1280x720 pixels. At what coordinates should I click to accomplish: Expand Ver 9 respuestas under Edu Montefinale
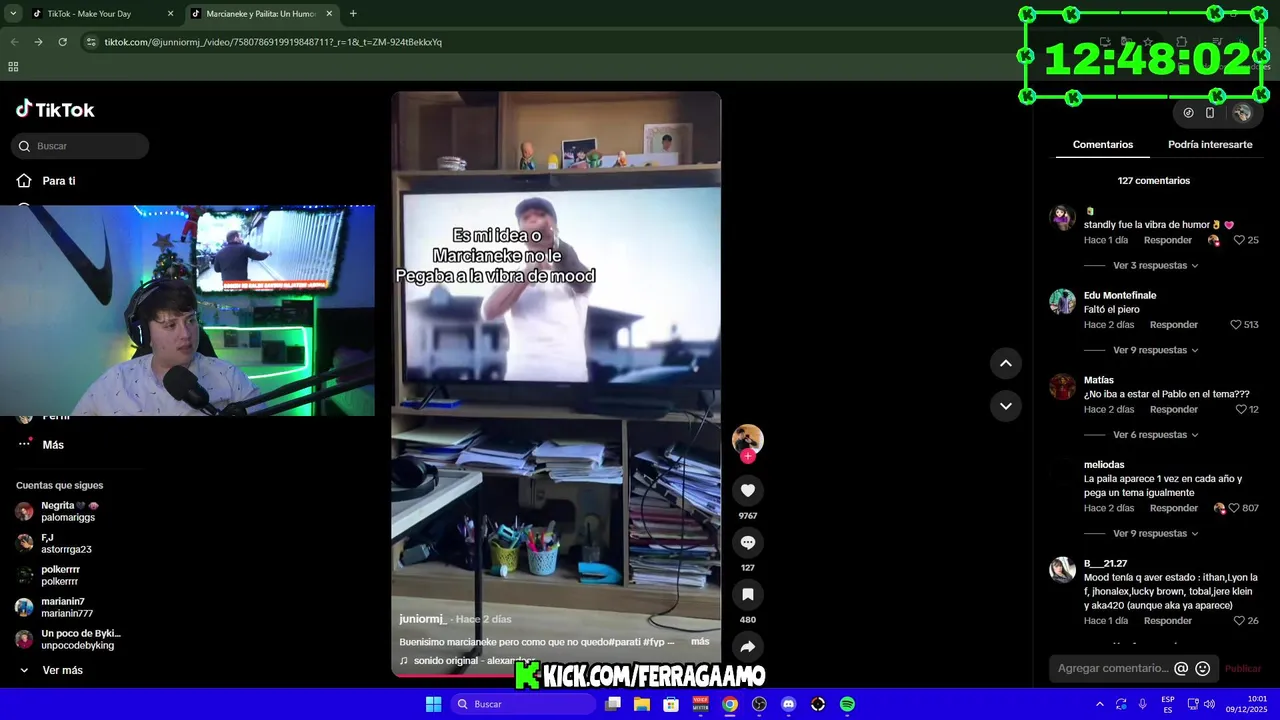pos(1155,350)
